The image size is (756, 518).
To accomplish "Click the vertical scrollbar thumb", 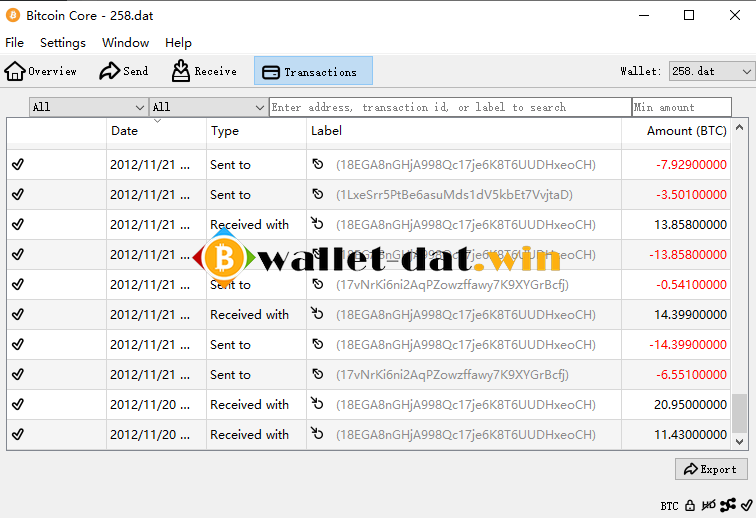I will 739,413.
